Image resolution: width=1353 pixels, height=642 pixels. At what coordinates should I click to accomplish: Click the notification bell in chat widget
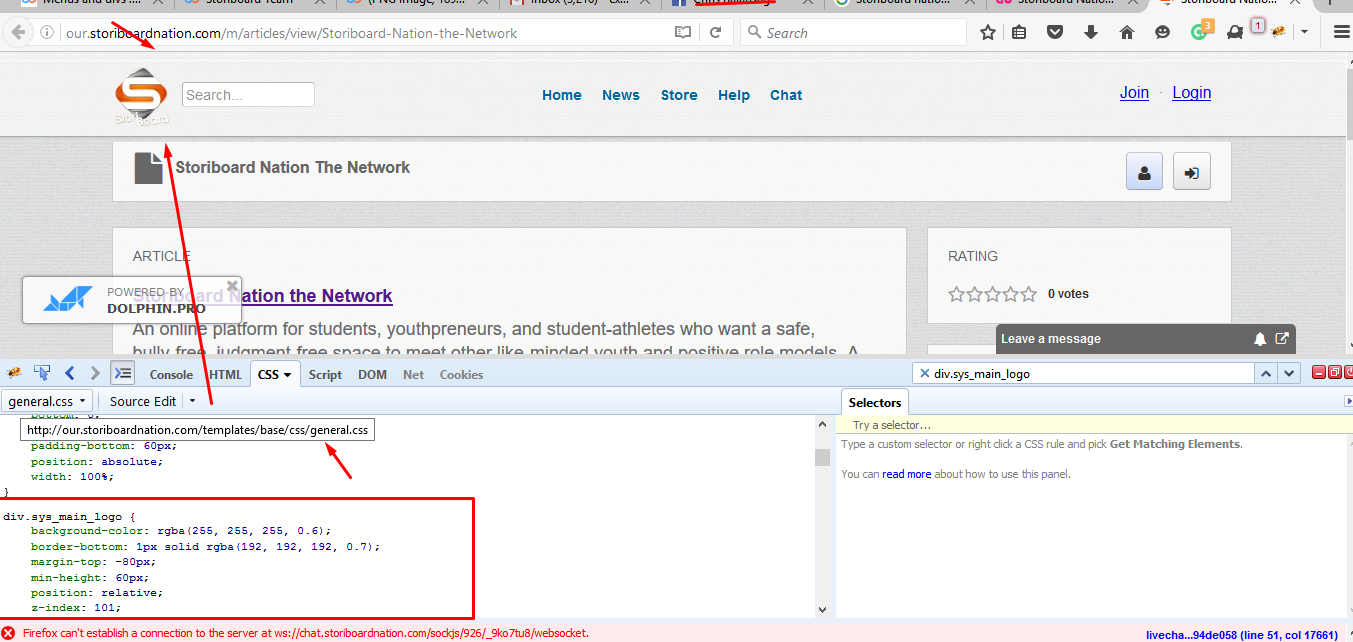tap(1260, 339)
